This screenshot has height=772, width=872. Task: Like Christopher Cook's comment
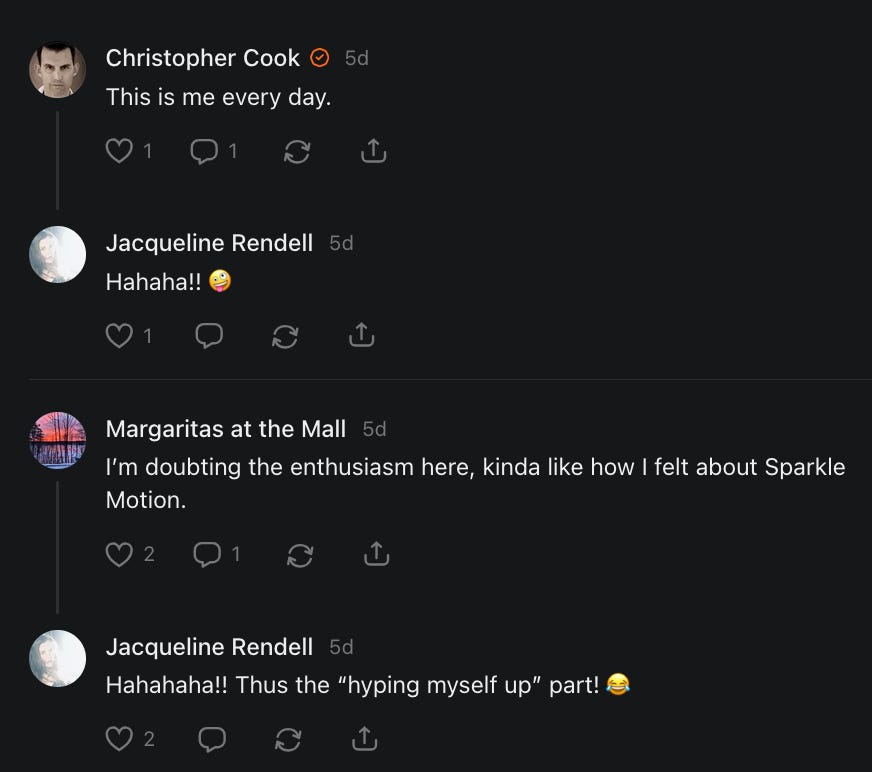pos(119,151)
